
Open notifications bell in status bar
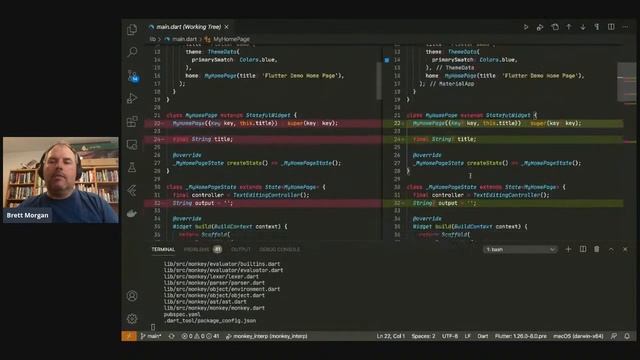click(x=627, y=336)
